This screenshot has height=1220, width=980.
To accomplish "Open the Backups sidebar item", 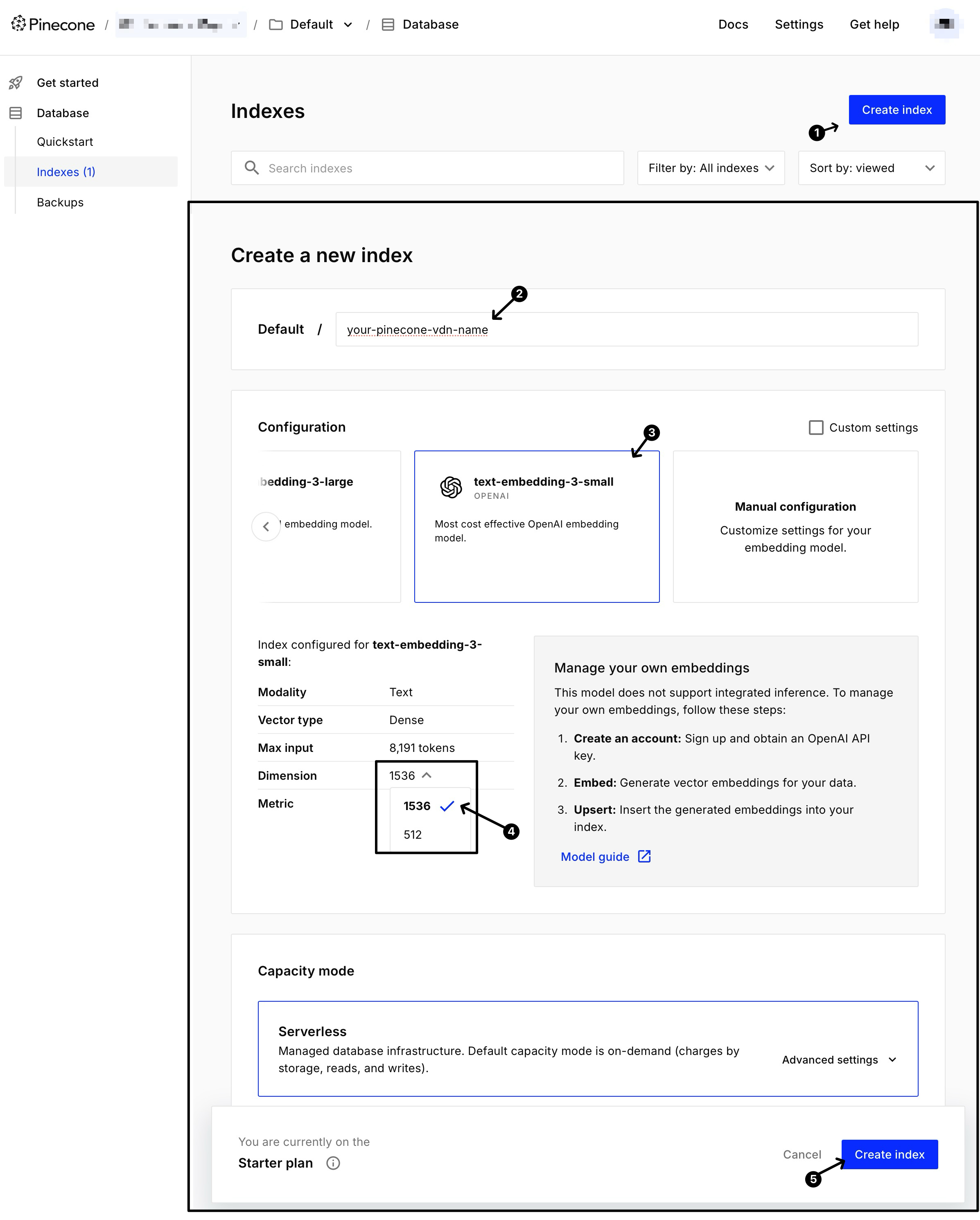I will click(x=60, y=203).
